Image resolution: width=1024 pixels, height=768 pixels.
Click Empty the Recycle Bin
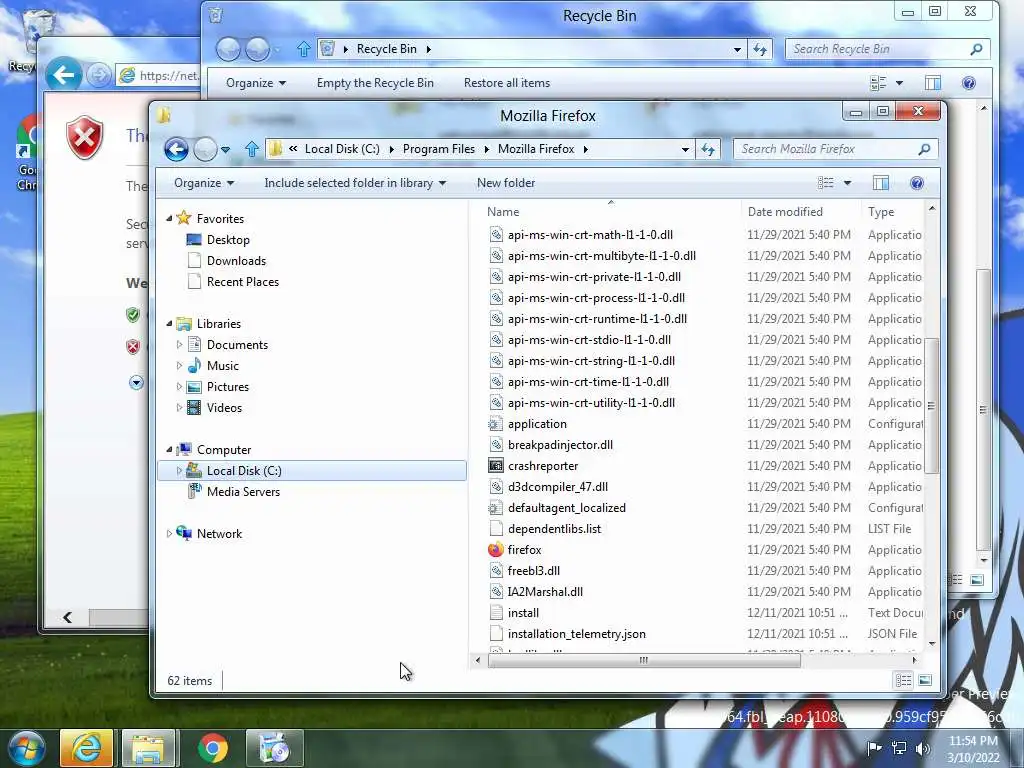tap(375, 83)
